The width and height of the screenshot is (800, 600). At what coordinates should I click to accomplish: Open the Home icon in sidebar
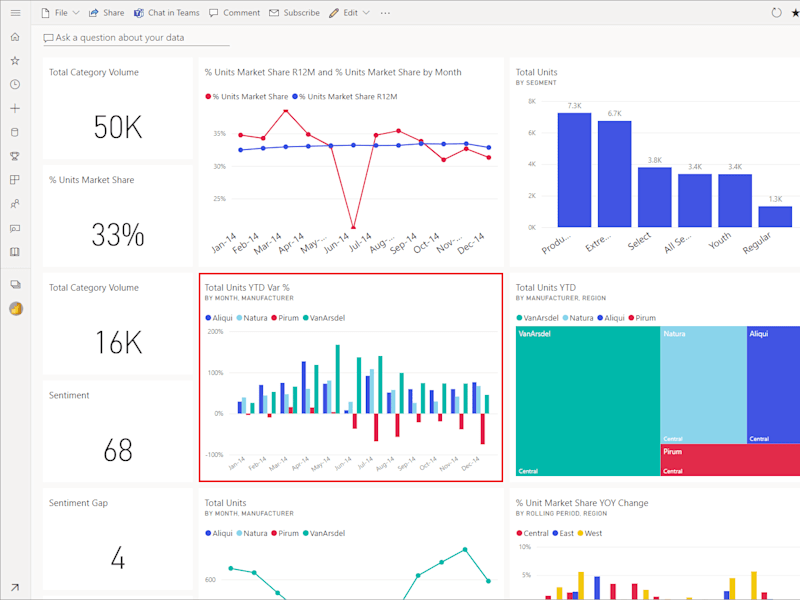coord(15,37)
